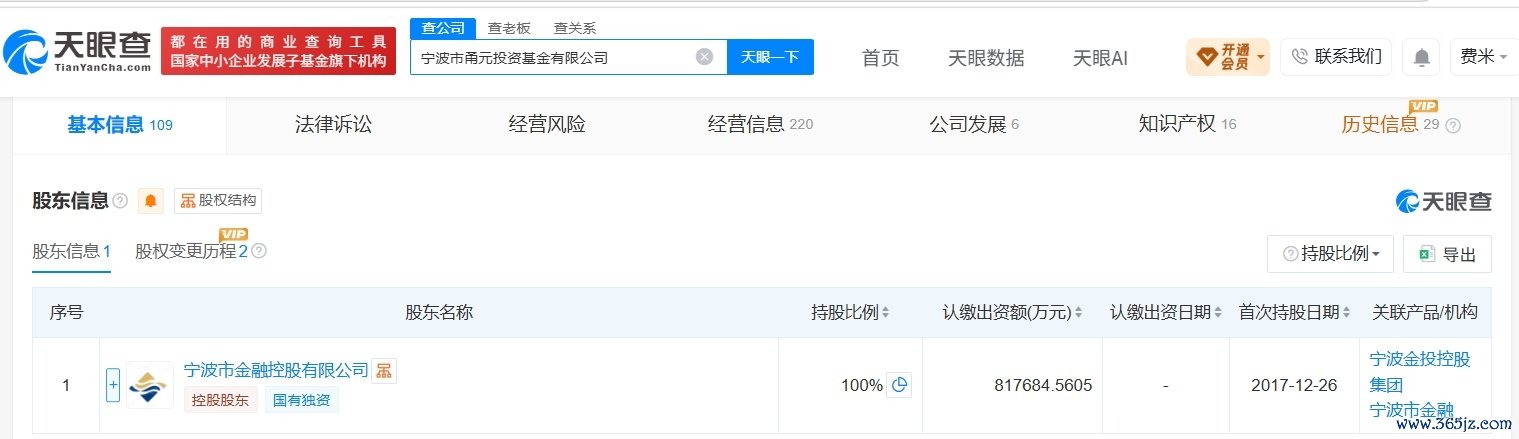Click the help icon beside 历史信息 tab
1519x439 pixels.
[1453, 126]
